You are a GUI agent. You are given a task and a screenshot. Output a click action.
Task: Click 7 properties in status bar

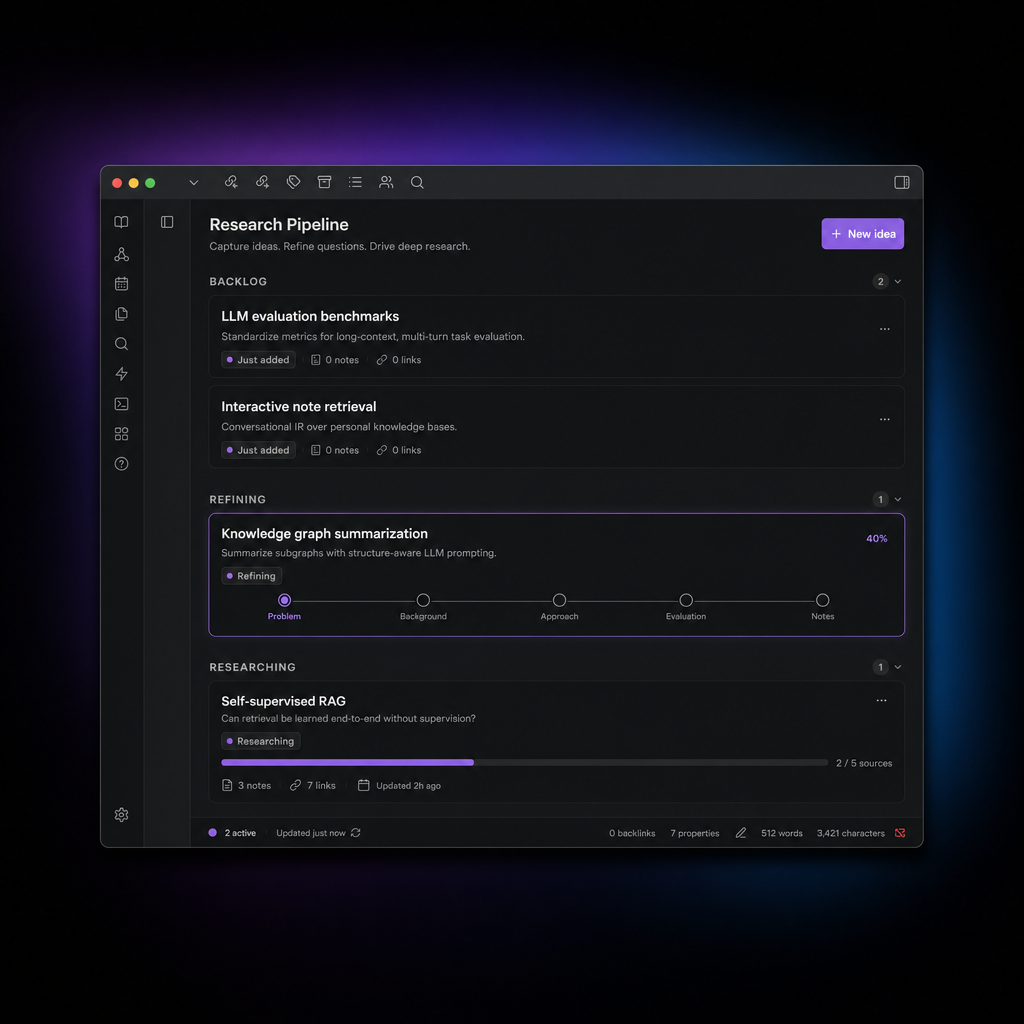click(694, 833)
